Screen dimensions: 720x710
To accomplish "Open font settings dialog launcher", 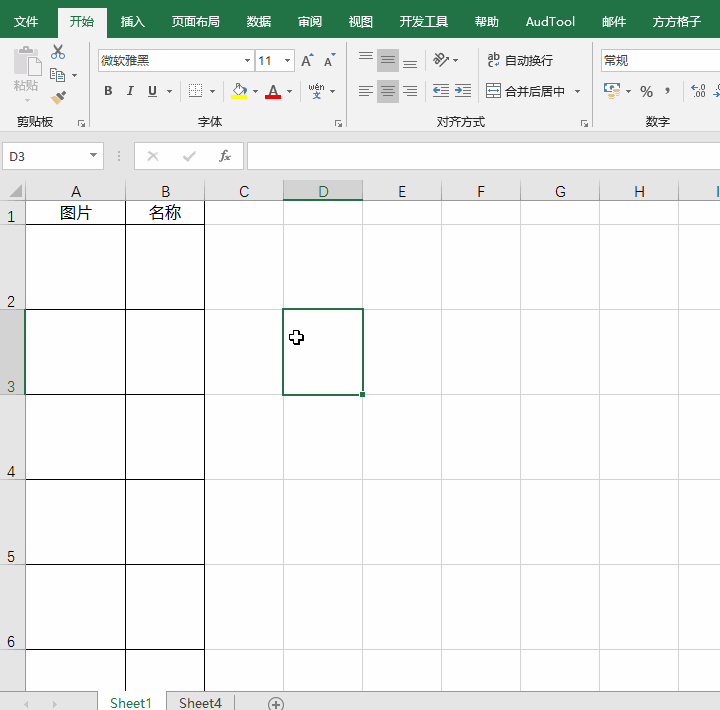I will (338, 123).
